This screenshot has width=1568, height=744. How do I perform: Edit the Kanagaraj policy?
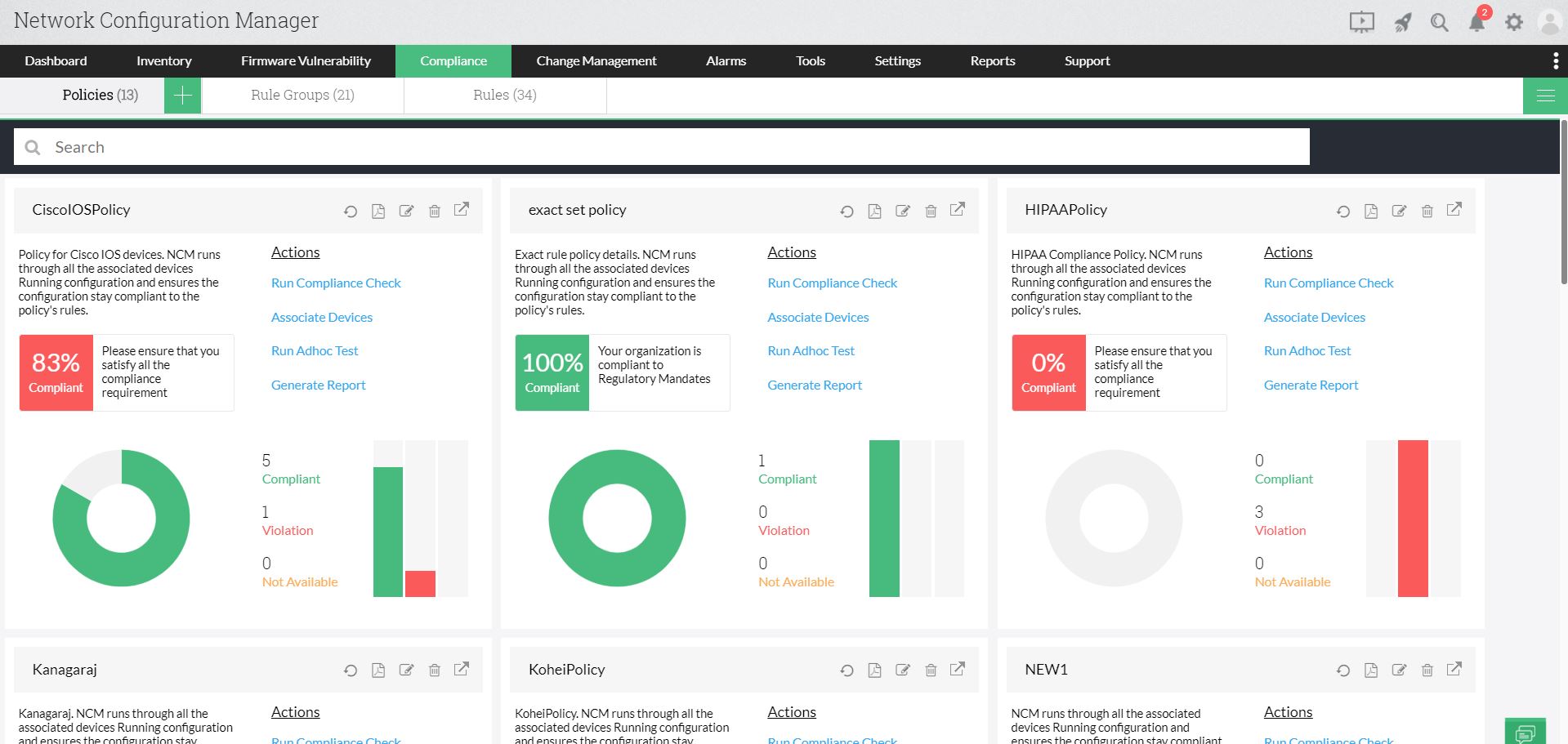click(406, 671)
